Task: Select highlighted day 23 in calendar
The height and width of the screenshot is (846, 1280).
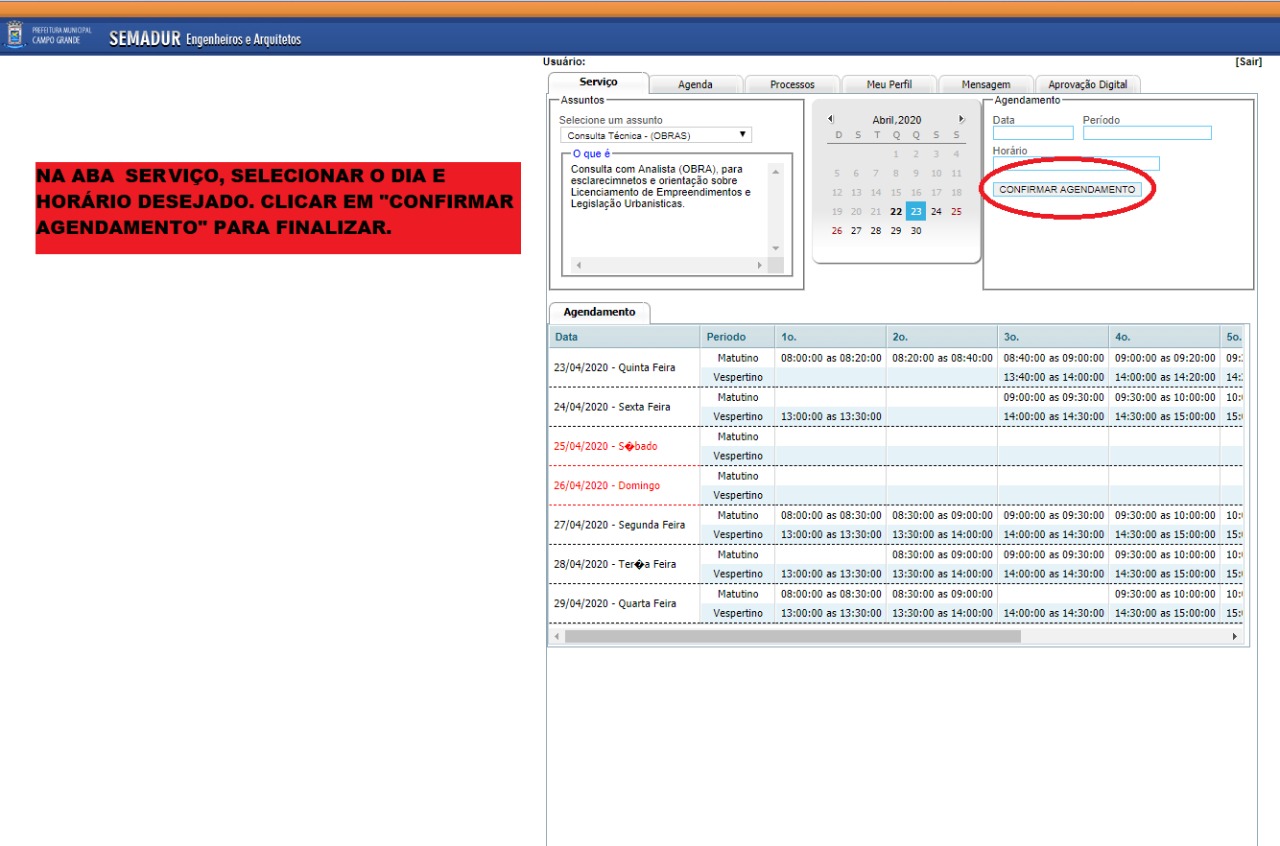Action: pos(916,211)
